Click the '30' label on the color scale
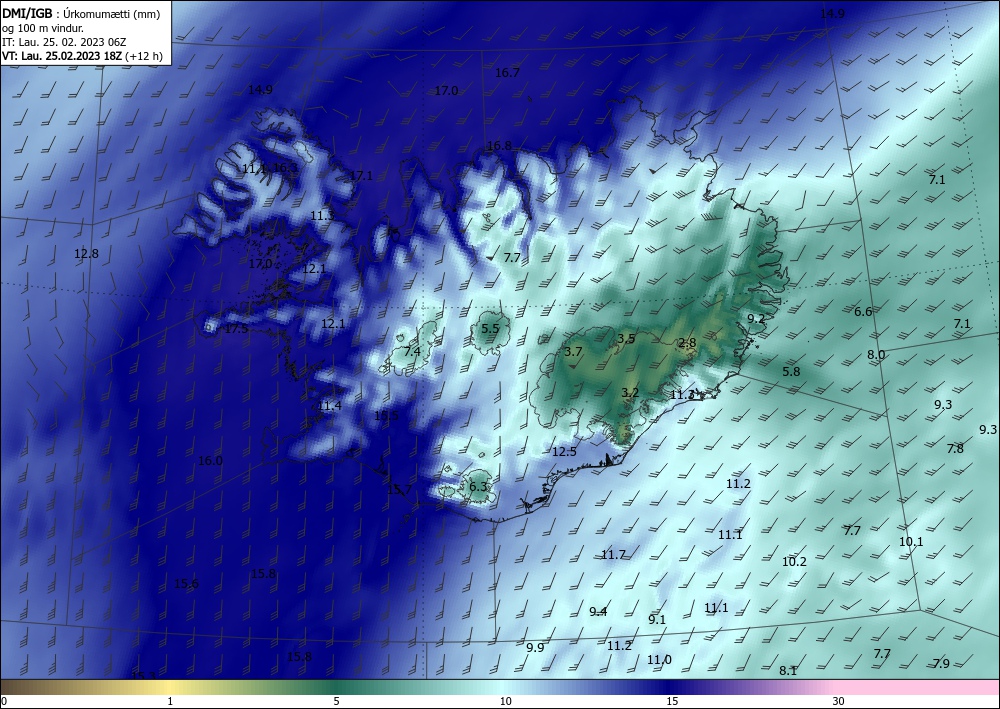 tap(838, 701)
